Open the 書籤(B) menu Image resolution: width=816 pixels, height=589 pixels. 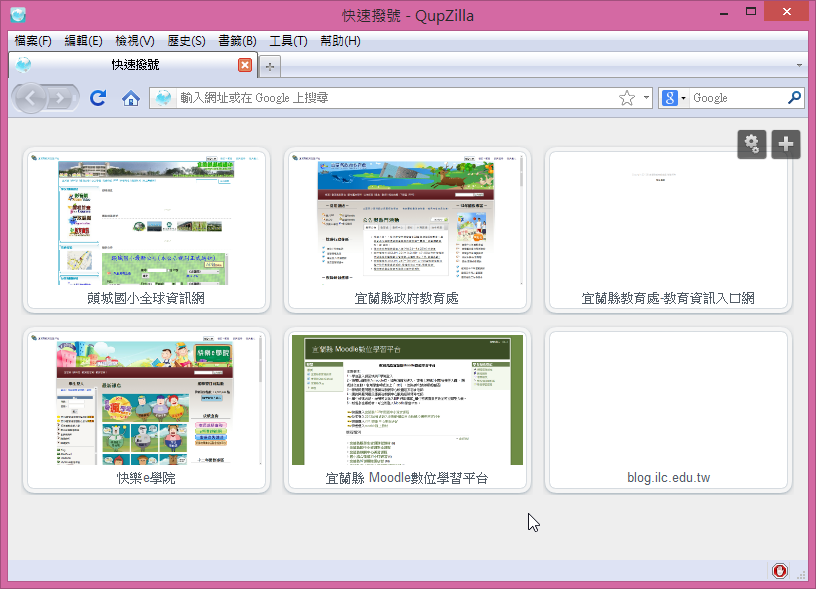[x=237, y=41]
